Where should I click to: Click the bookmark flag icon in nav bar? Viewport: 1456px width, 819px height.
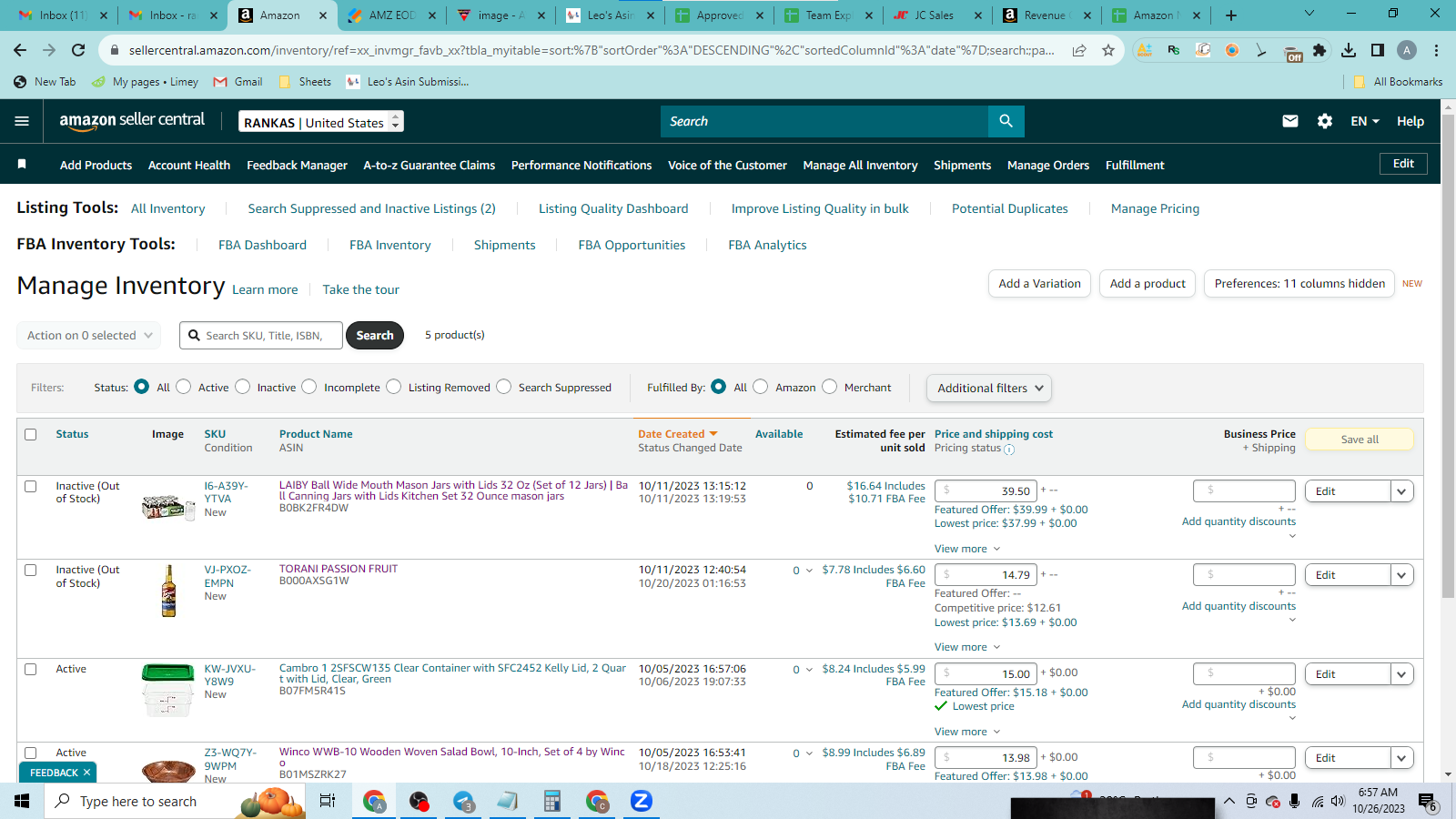click(22, 165)
